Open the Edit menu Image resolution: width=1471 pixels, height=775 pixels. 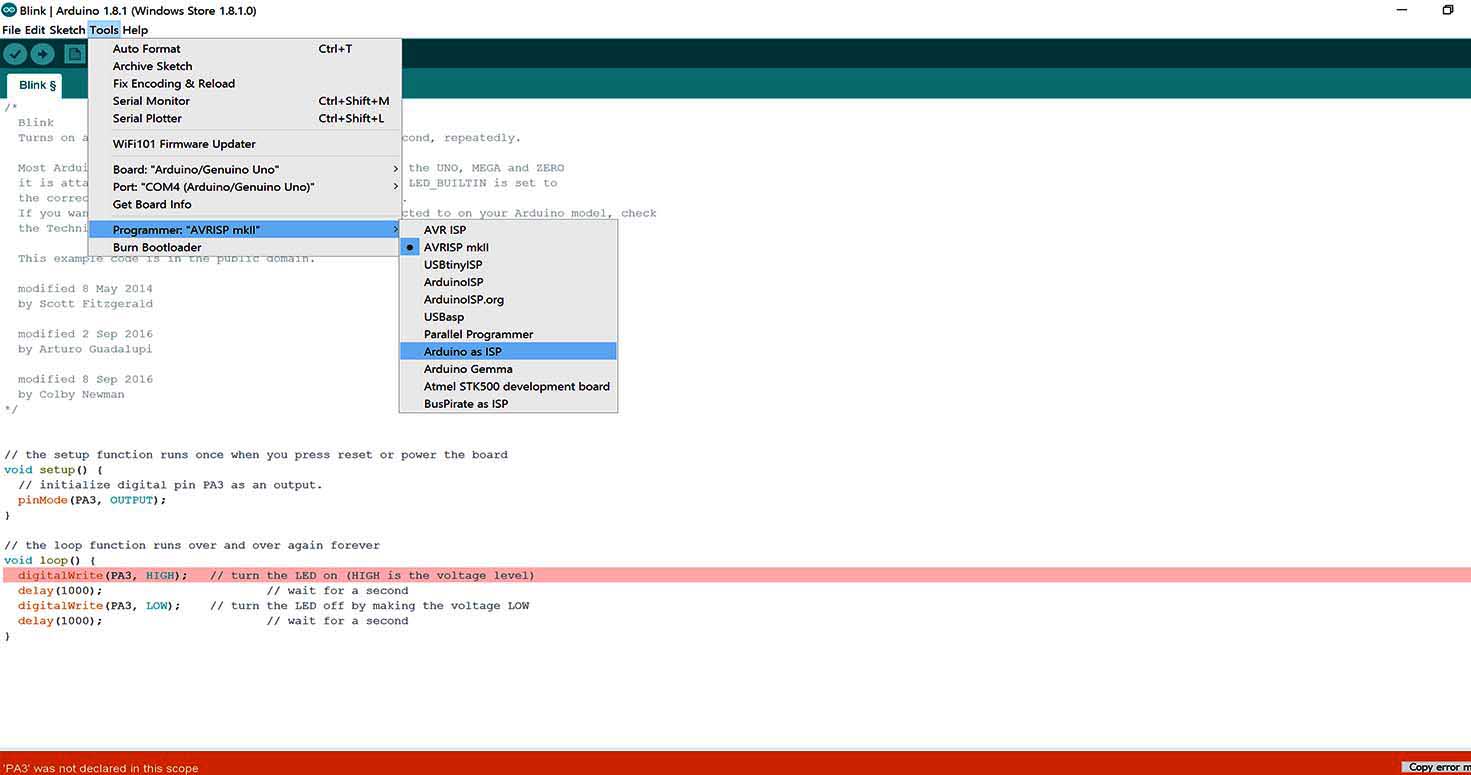tap(35, 30)
